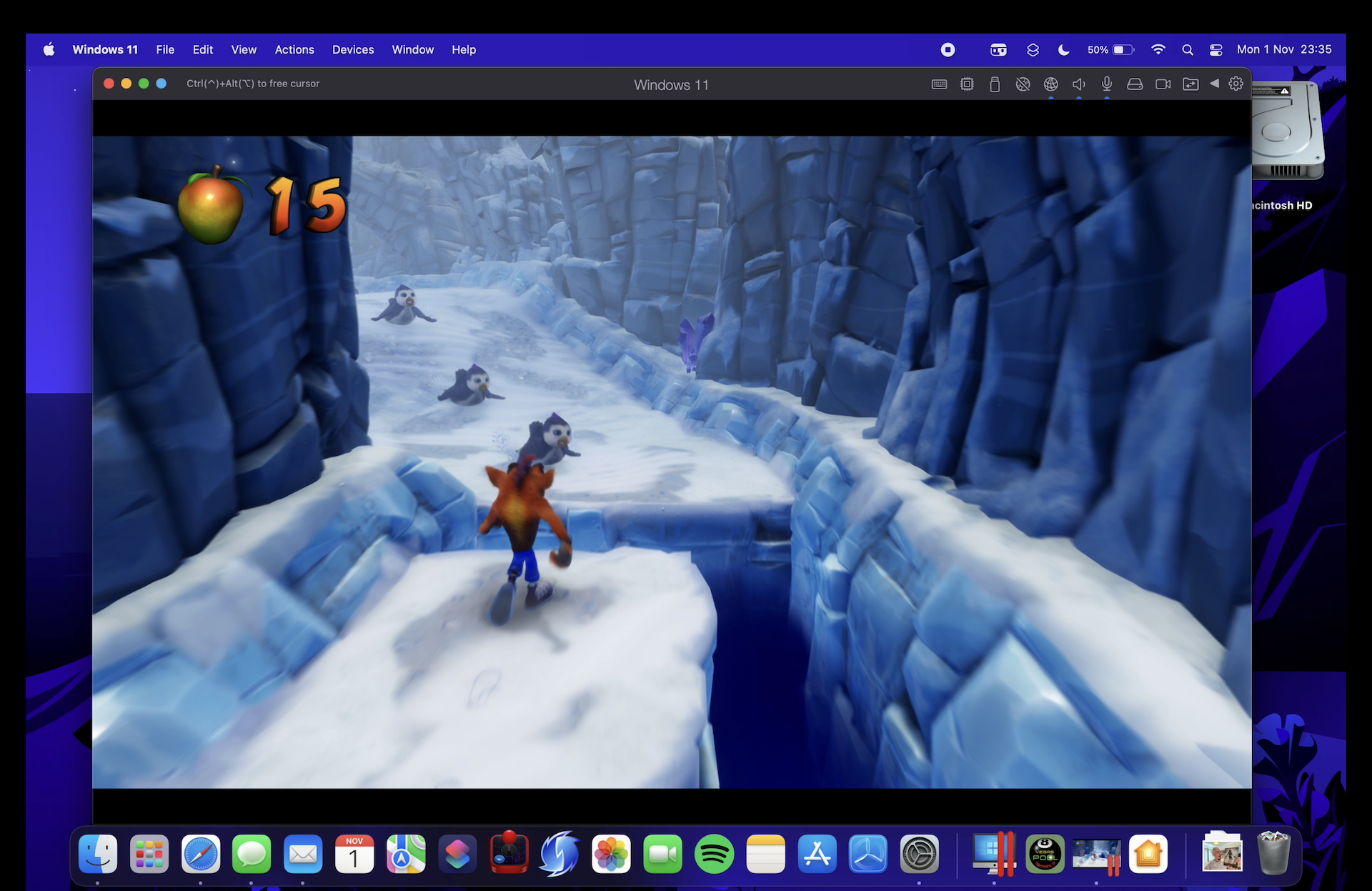The height and width of the screenshot is (891, 1372).
Task: Open the stacked layers menu bar icon
Action: click(1033, 49)
